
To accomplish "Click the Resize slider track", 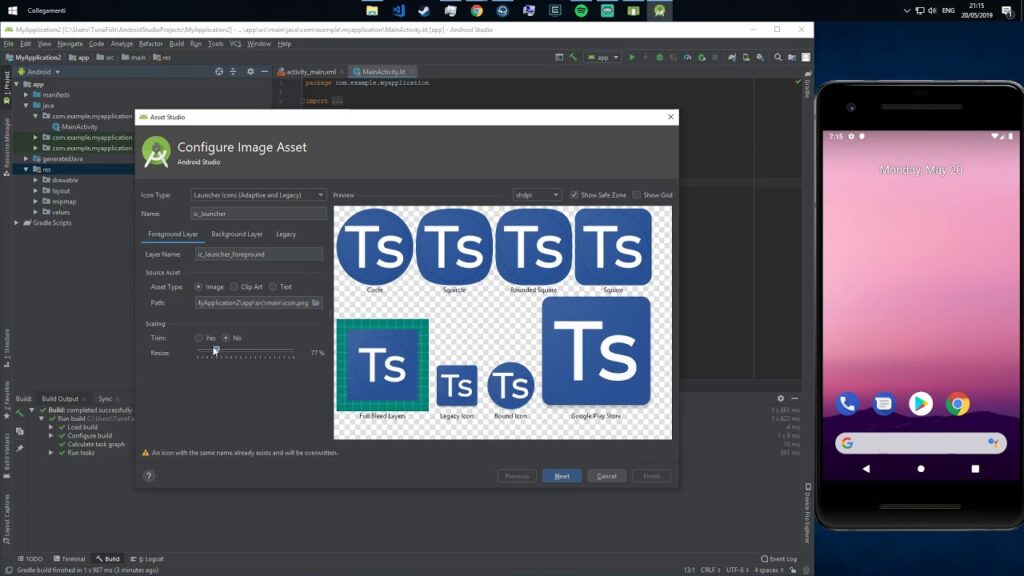I will [x=246, y=353].
